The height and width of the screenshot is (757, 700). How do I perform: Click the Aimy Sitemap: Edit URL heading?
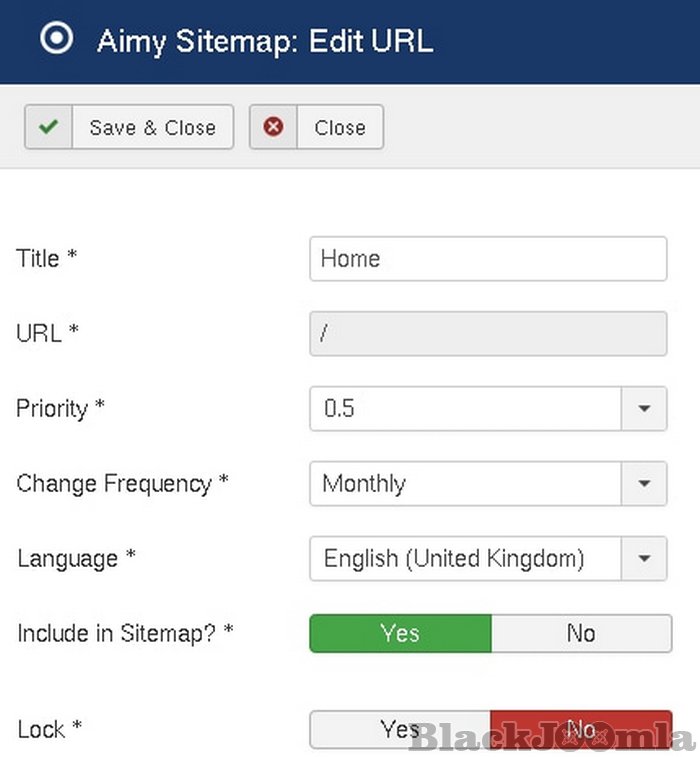coord(264,41)
